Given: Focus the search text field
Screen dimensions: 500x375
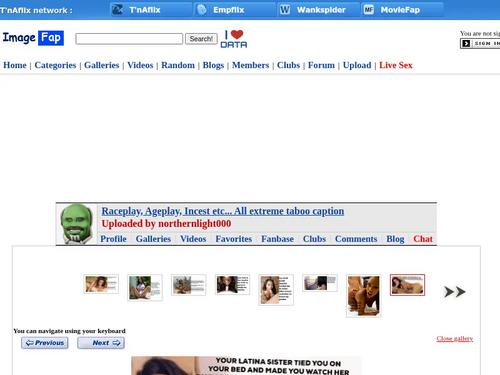Looking at the screenshot, I should coord(129,39).
